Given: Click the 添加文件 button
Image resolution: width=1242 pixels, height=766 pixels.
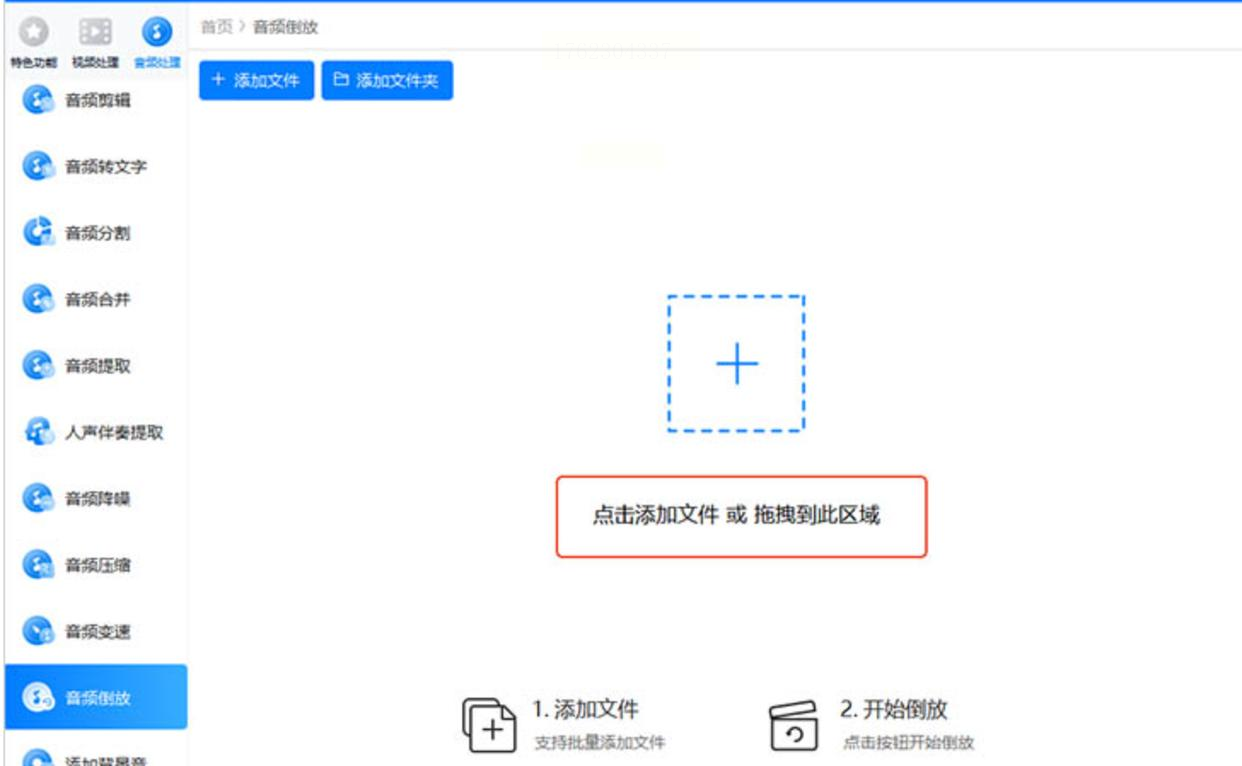Looking at the screenshot, I should click(257, 81).
